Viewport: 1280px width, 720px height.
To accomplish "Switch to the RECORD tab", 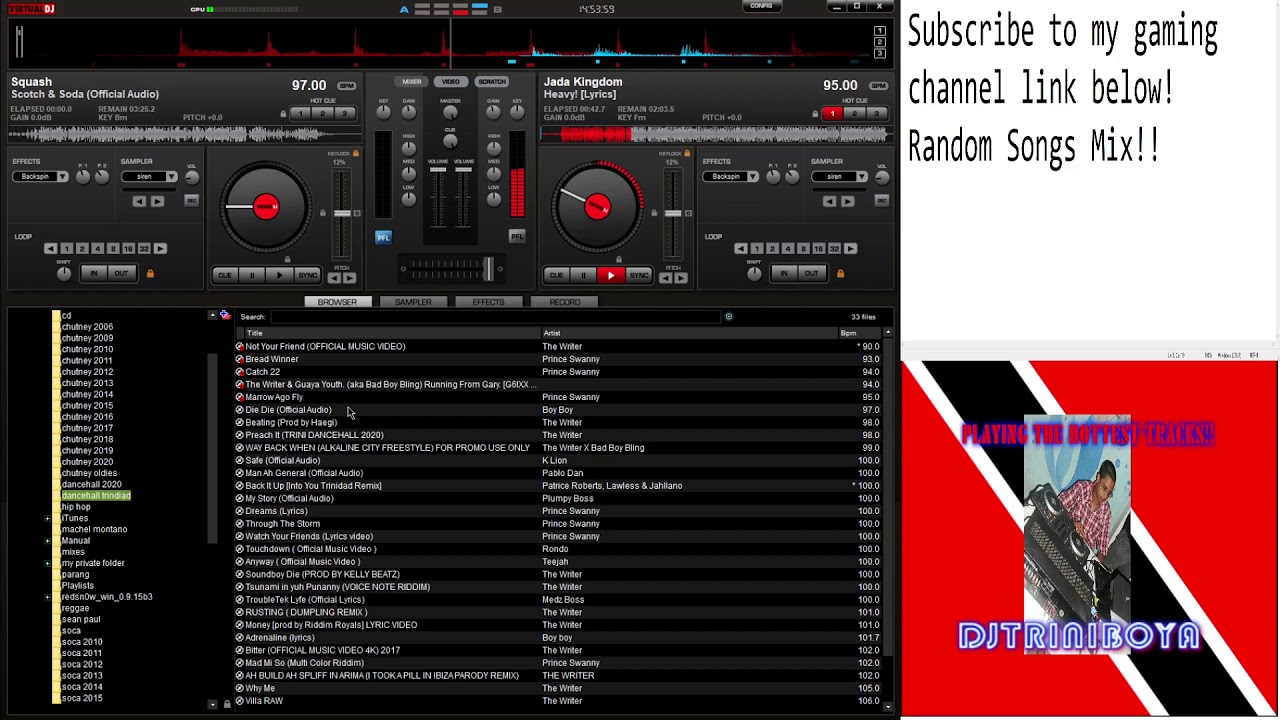I will 565,302.
